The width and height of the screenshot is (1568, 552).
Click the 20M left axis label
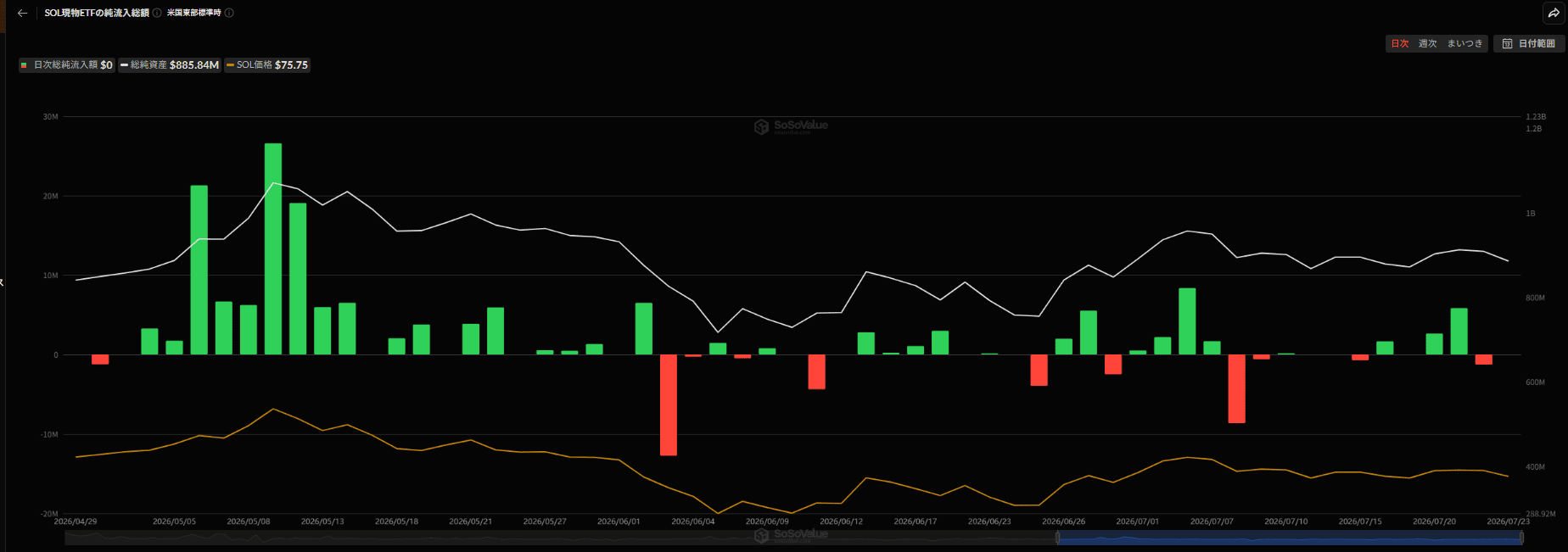click(x=51, y=196)
